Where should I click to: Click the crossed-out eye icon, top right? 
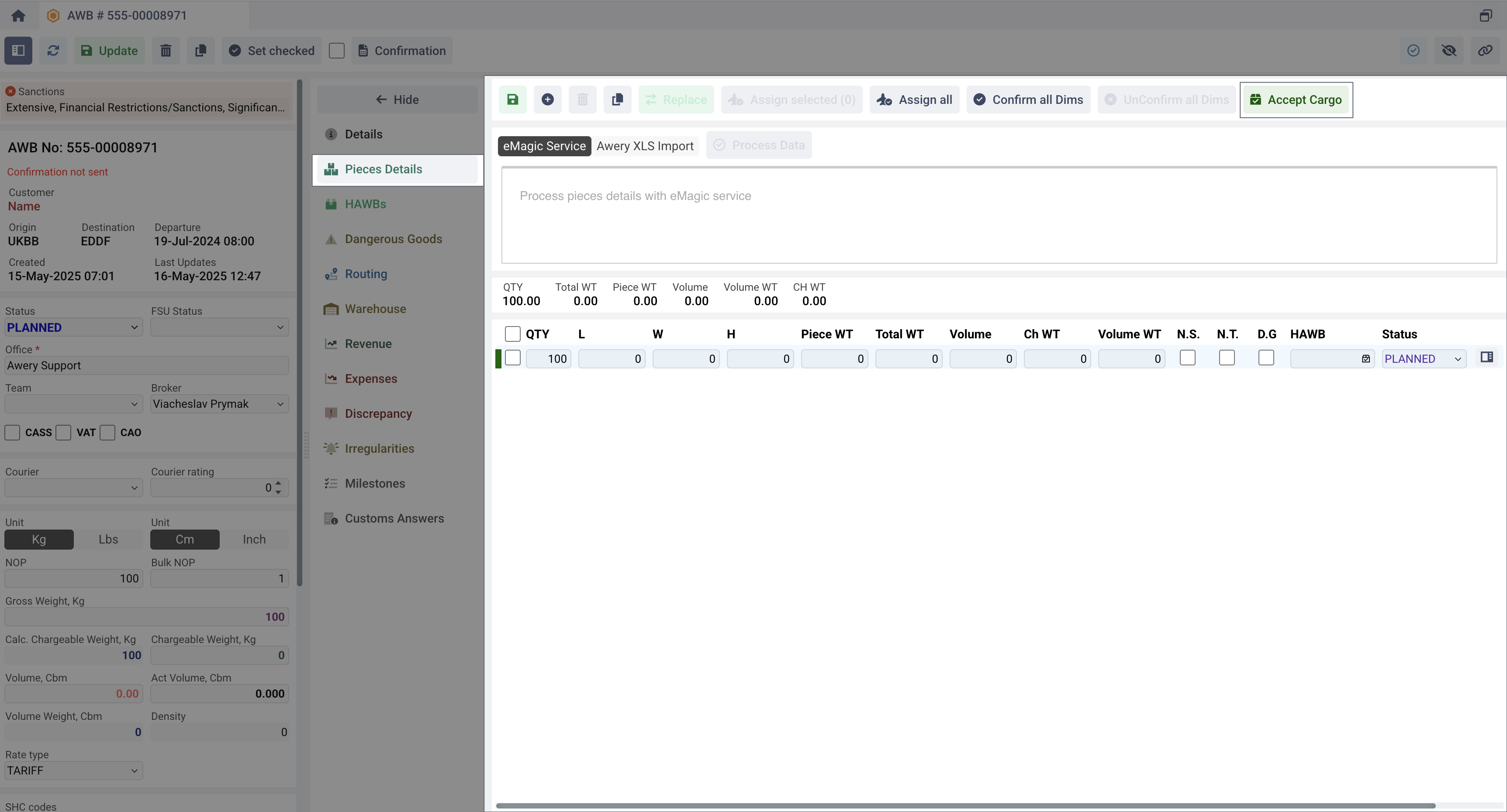tap(1448, 51)
